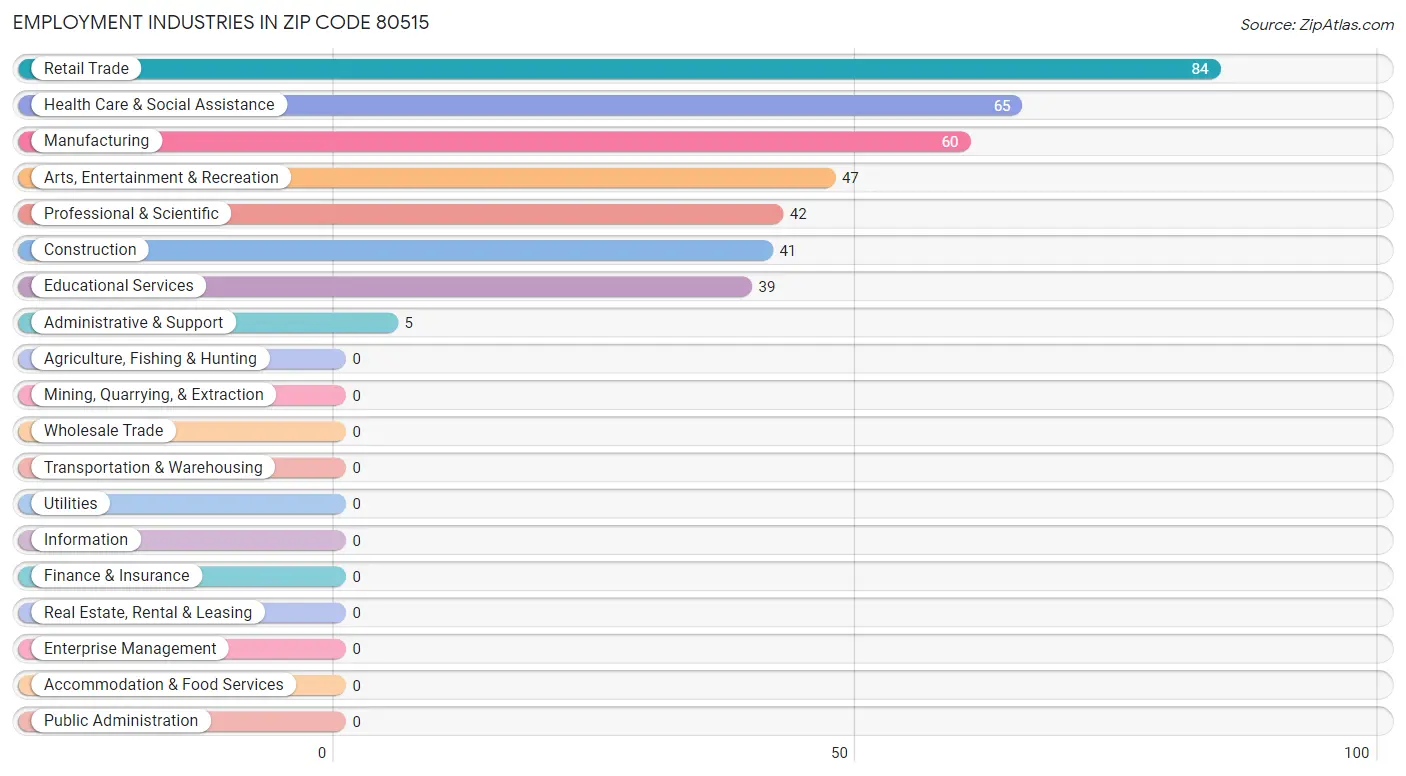Click the Educational Services label
This screenshot has width=1406, height=776.
[119, 286]
